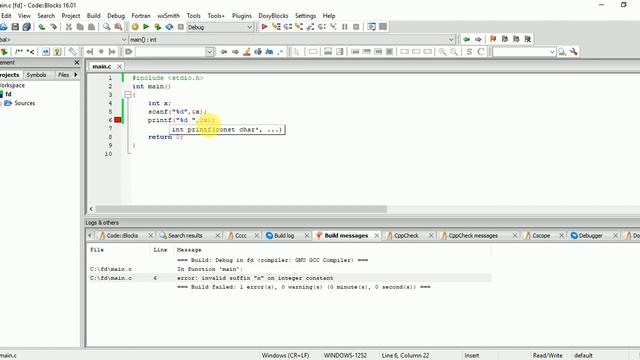Click the Break debugger pause icon

(x=344, y=27)
